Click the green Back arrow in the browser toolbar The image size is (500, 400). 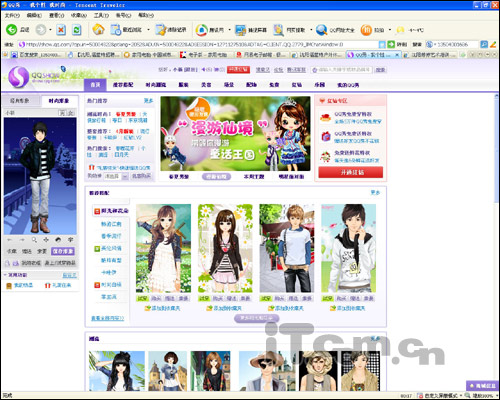pyautogui.click(x=12, y=30)
